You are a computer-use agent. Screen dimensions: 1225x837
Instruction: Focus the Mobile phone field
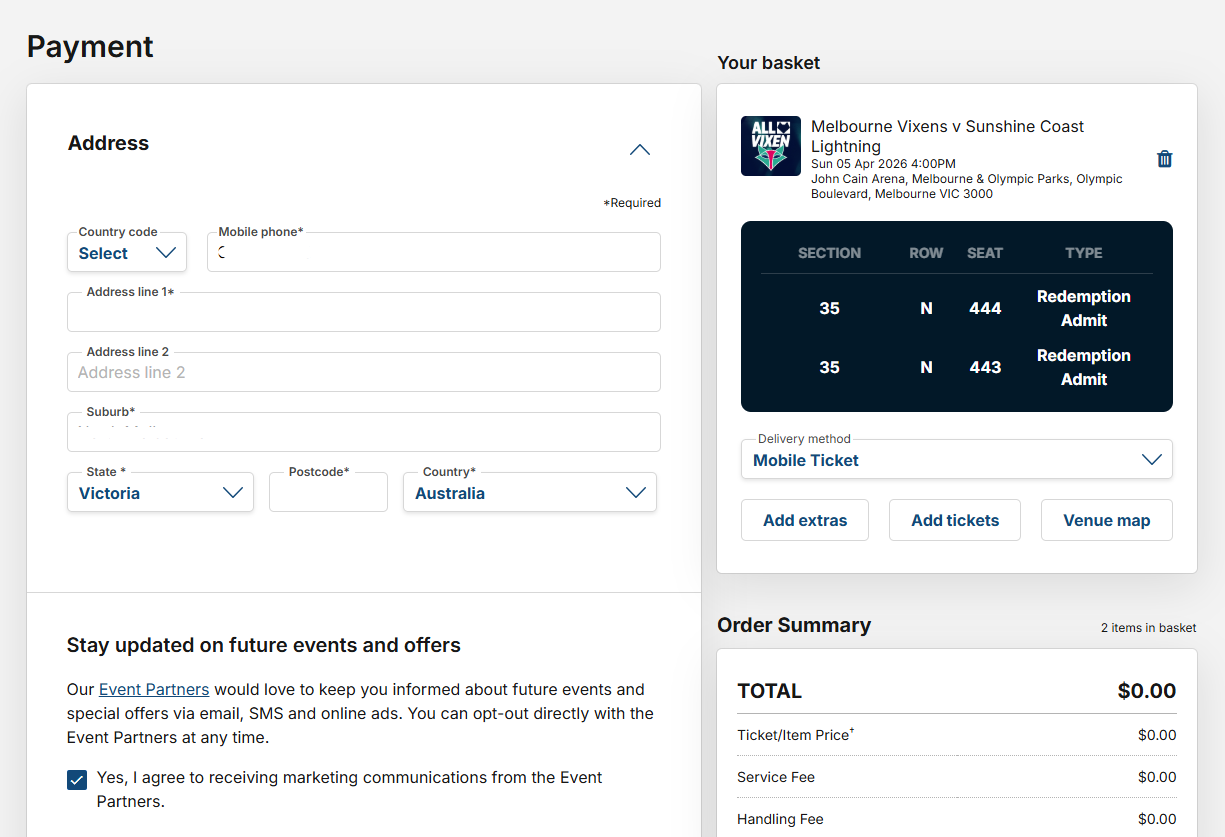[x=434, y=253]
